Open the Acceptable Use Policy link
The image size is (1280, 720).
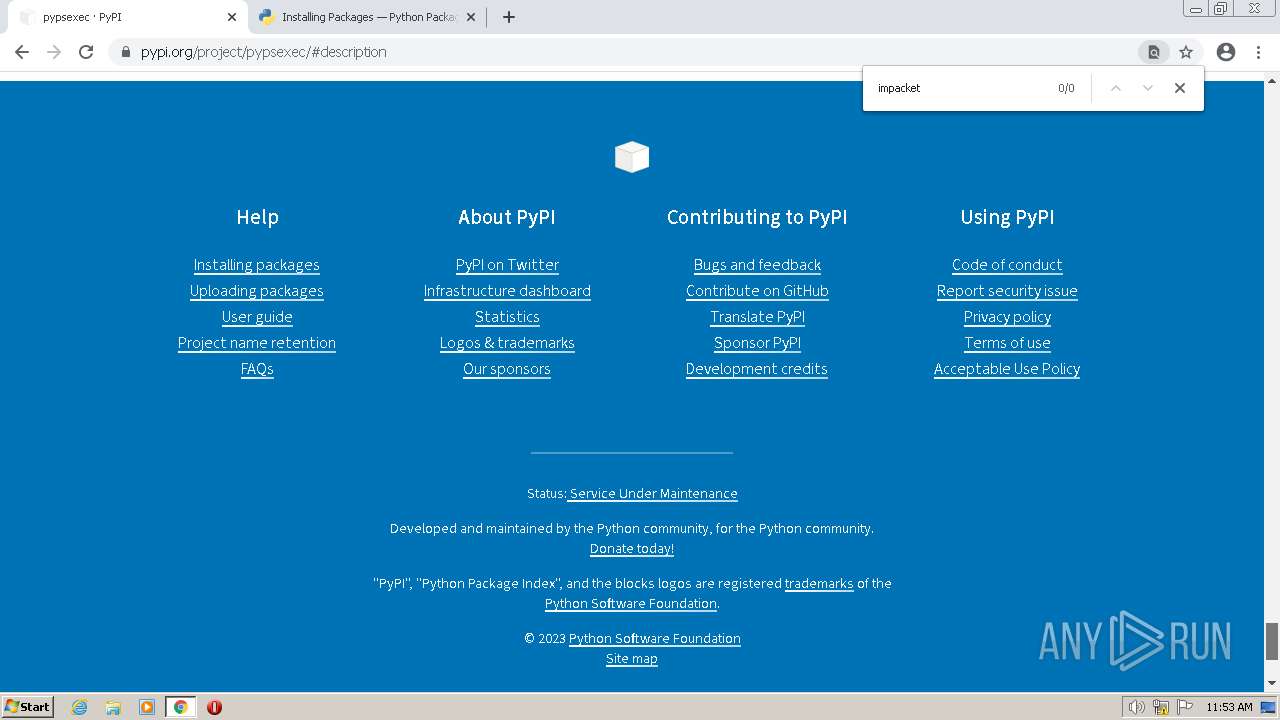pyautogui.click(x=1007, y=369)
